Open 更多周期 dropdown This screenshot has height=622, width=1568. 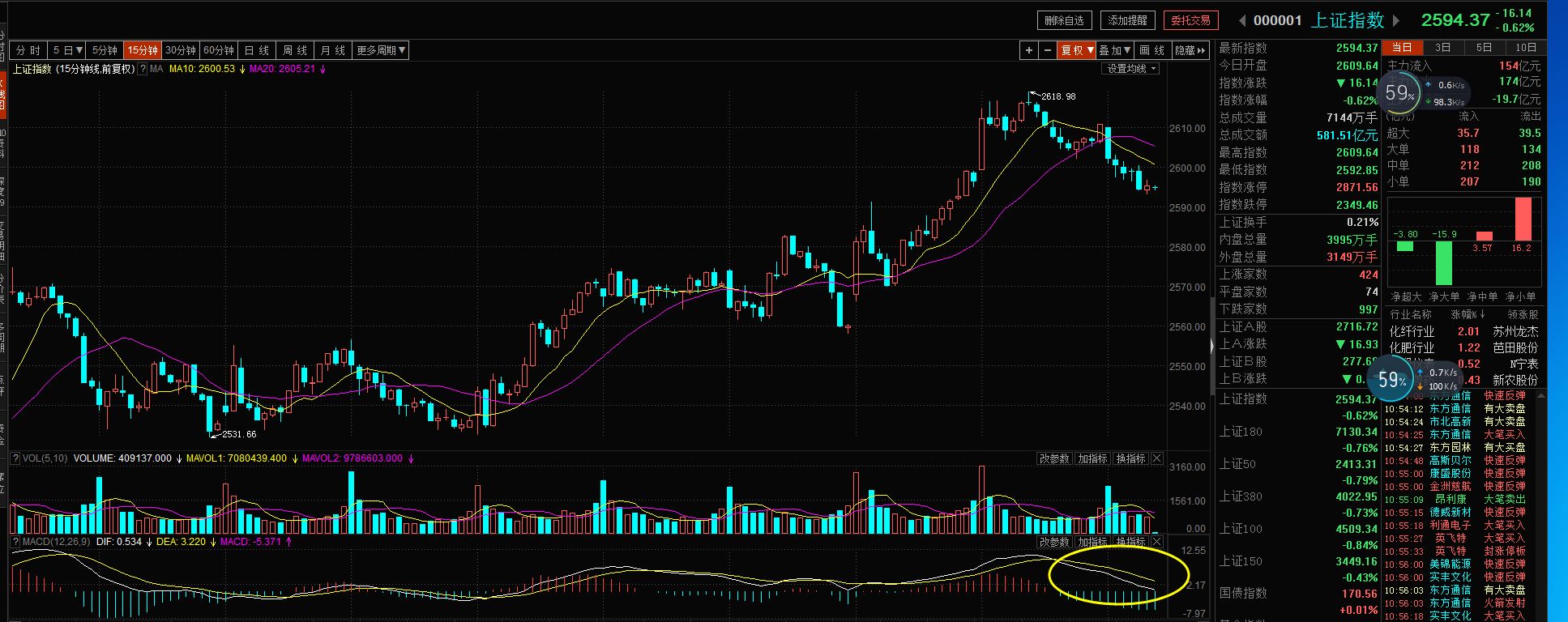pos(380,50)
